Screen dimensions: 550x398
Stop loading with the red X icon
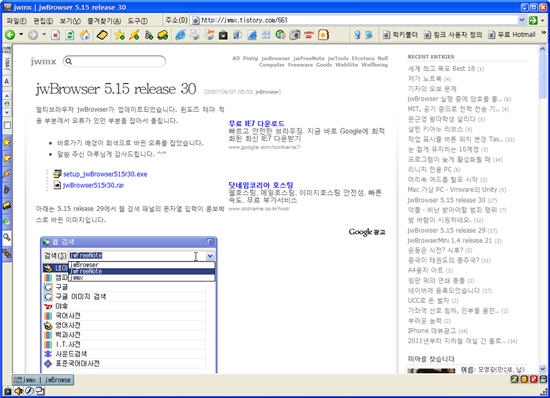pyautogui.click(x=55, y=35)
